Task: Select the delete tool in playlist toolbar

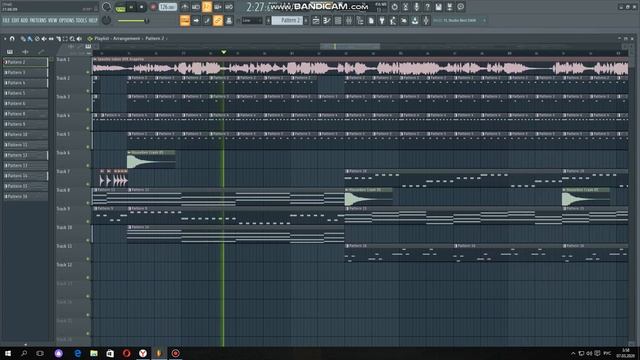Action: [x=37, y=39]
